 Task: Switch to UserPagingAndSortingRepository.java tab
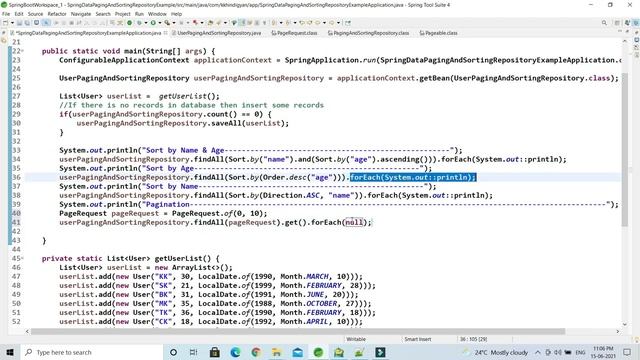216,33
